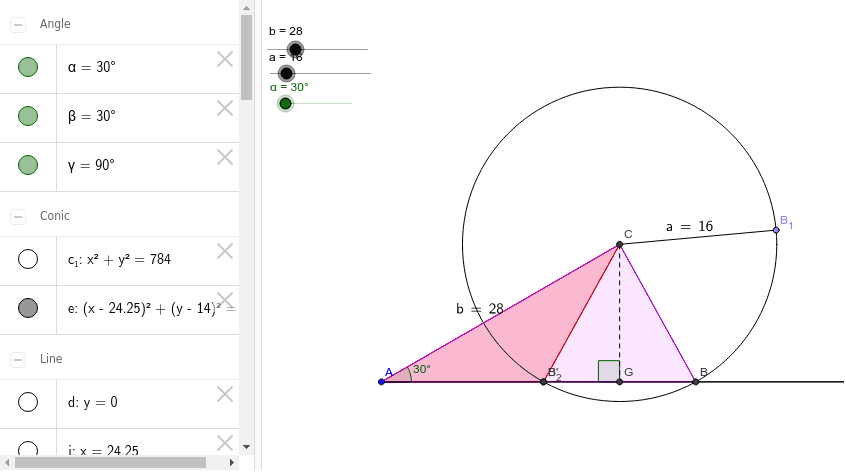Image resolution: width=846 pixels, height=472 pixels.
Task: Delete conic e entry
Action: (225, 300)
